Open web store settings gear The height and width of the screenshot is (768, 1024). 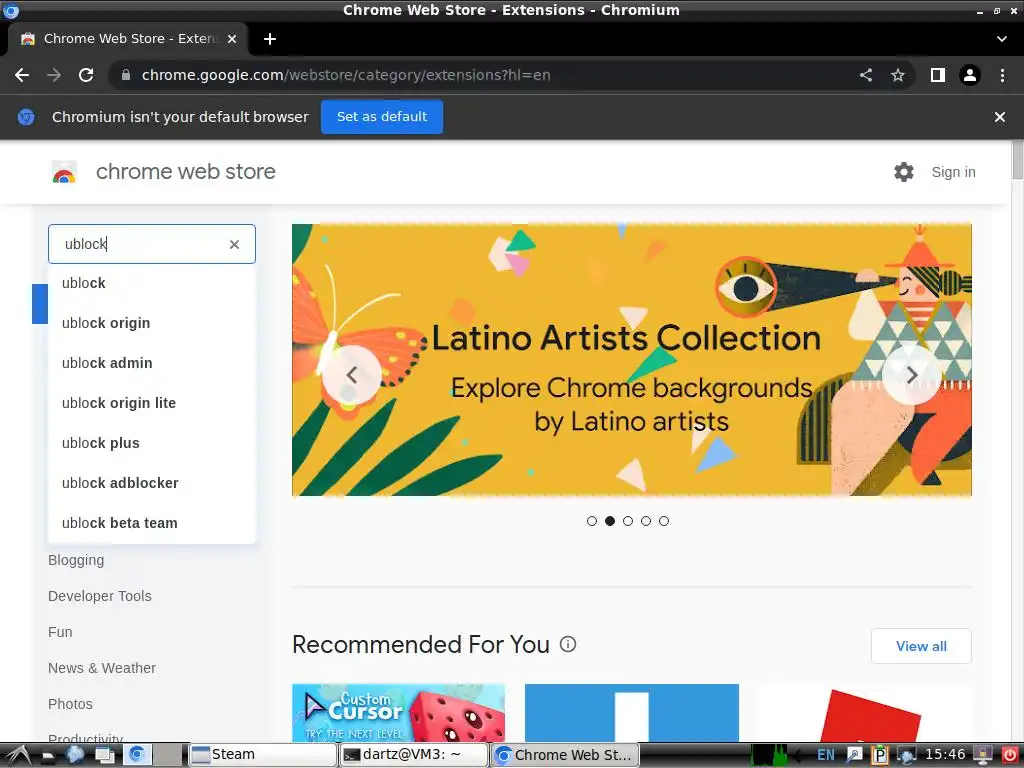point(904,172)
